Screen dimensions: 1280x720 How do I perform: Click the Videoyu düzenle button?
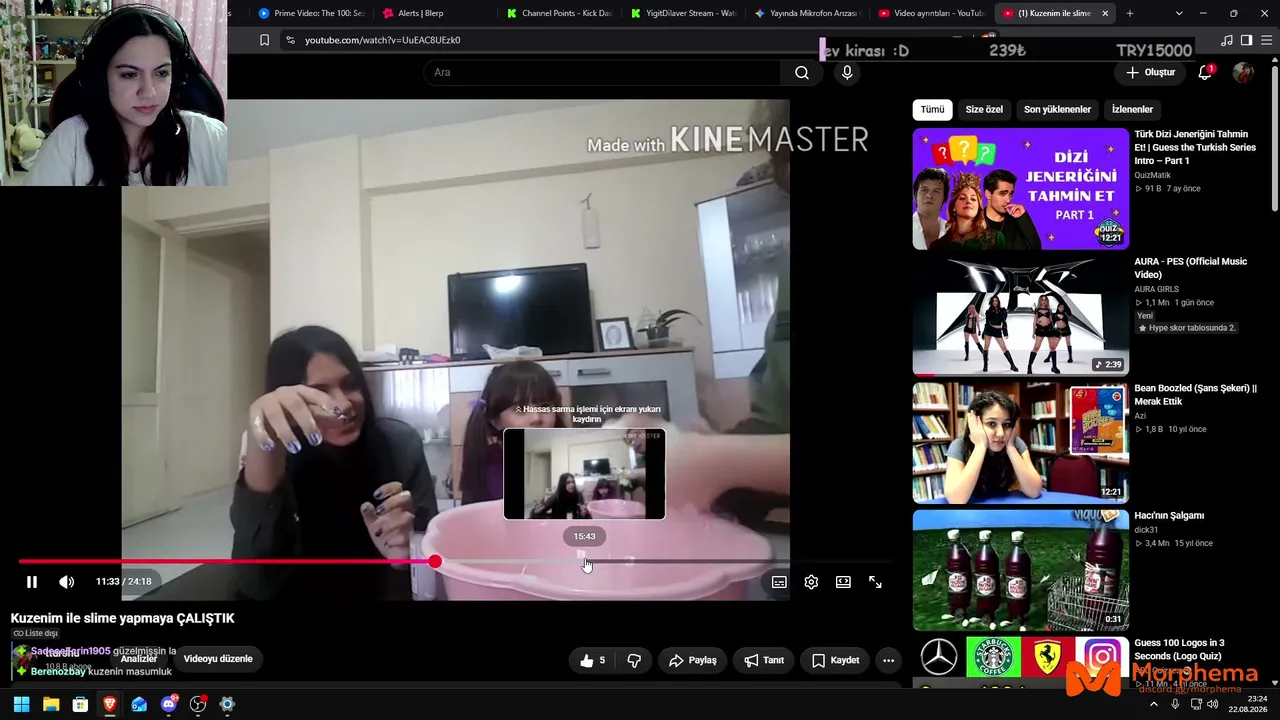[218, 659]
